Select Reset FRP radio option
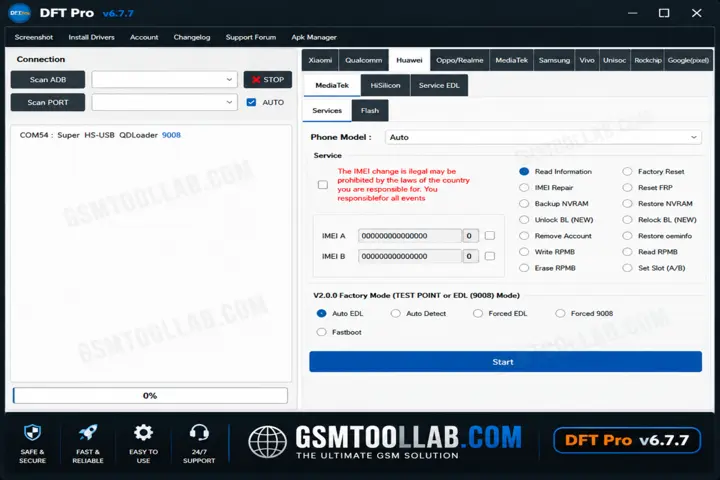Screen dimensions: 720x480 [x=627, y=187]
